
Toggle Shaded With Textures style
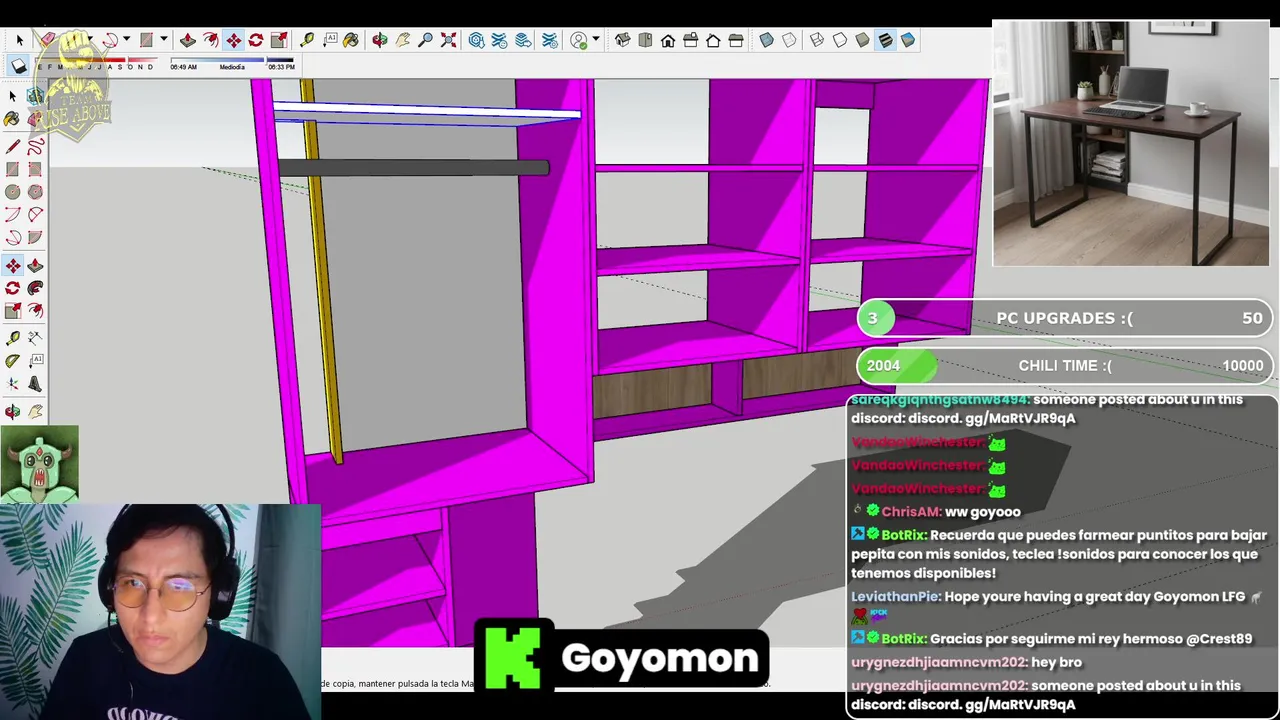coord(885,40)
